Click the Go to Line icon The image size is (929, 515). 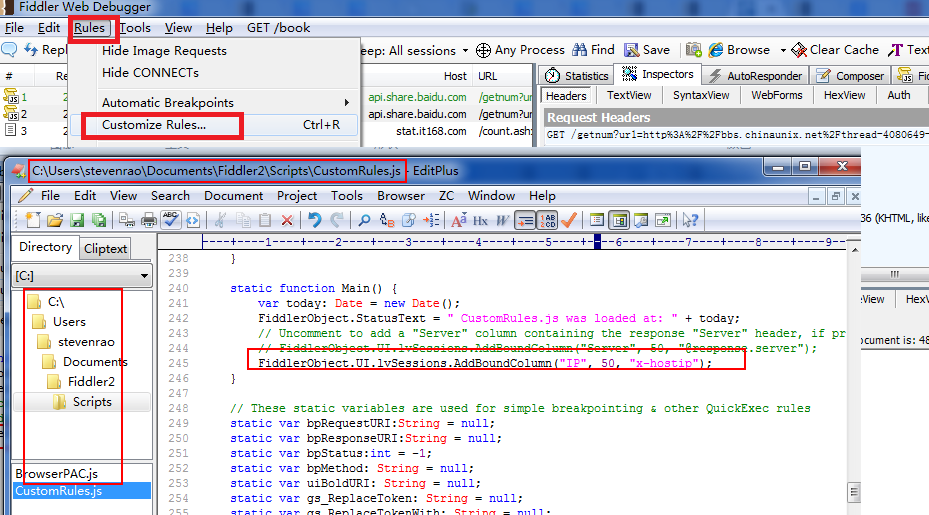(x=431, y=220)
